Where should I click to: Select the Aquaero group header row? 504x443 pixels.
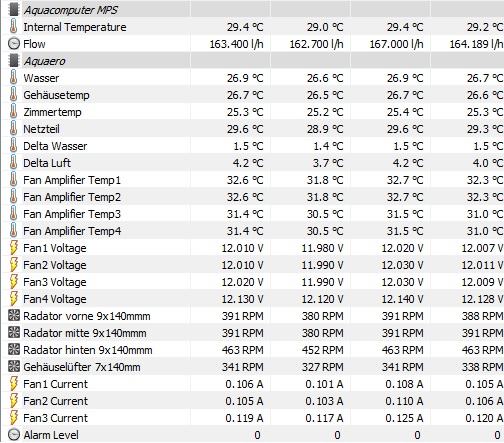point(253,61)
